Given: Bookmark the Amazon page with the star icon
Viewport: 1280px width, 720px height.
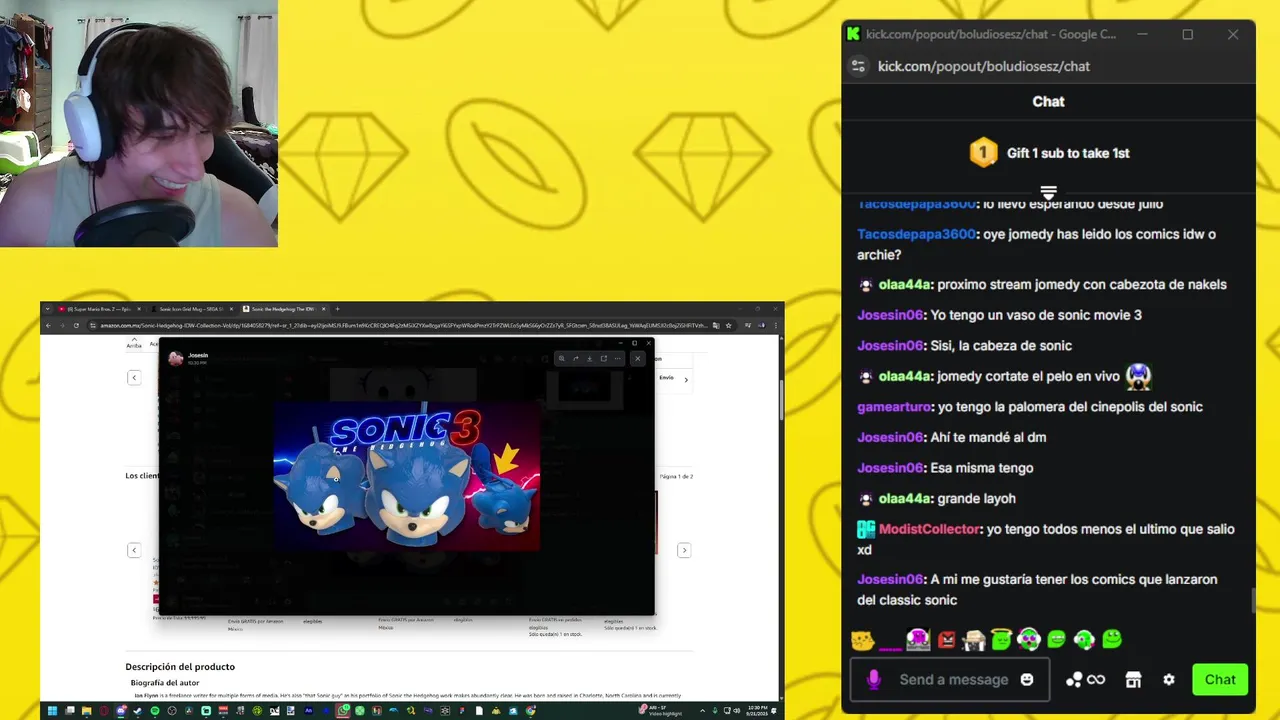Looking at the screenshot, I should (728, 325).
